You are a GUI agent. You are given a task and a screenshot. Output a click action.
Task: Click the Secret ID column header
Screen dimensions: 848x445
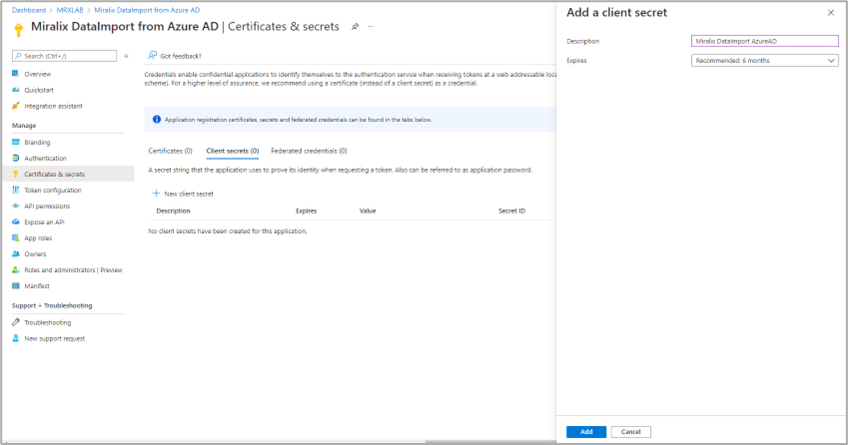[512, 211]
